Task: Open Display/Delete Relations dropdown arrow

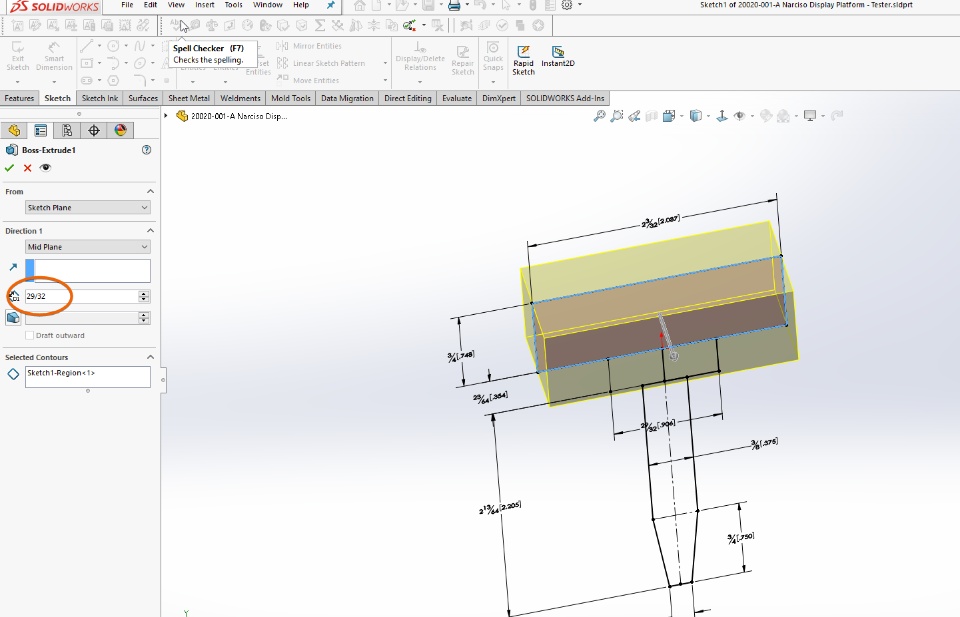Action: [419, 81]
